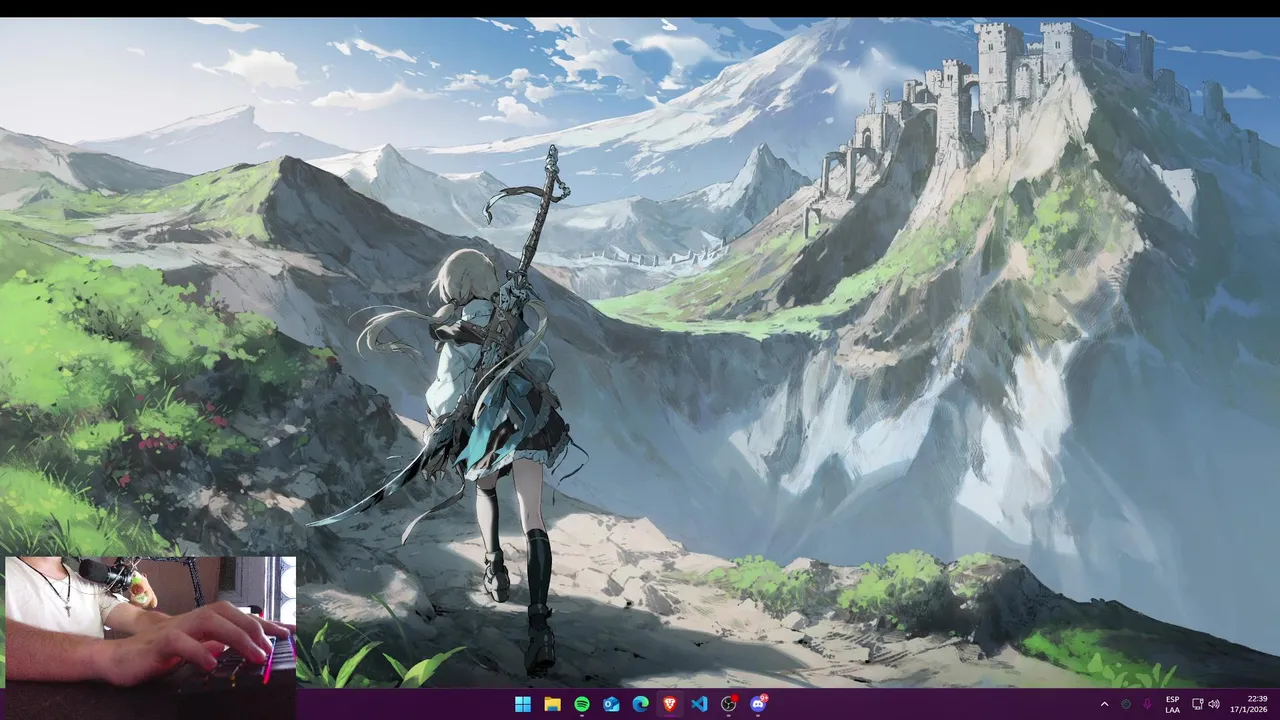Open the network status tray icon
Screen dimensions: 1280x720
pos(1198,704)
